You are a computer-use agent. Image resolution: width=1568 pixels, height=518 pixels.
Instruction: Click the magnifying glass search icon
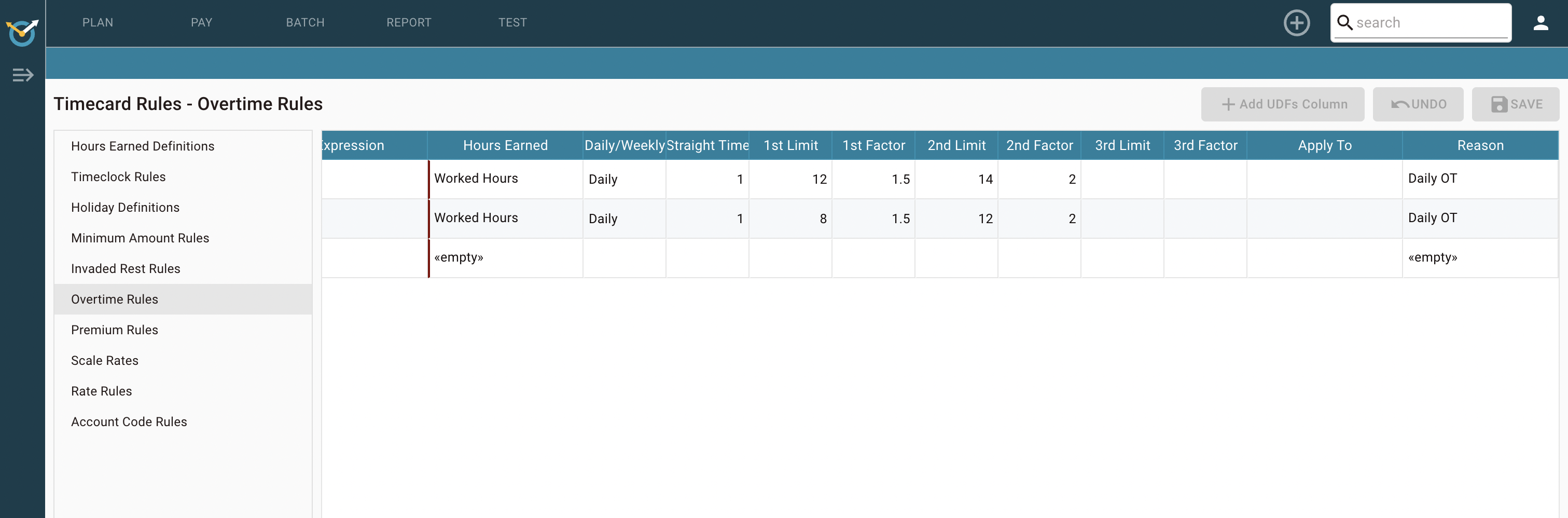point(1344,22)
